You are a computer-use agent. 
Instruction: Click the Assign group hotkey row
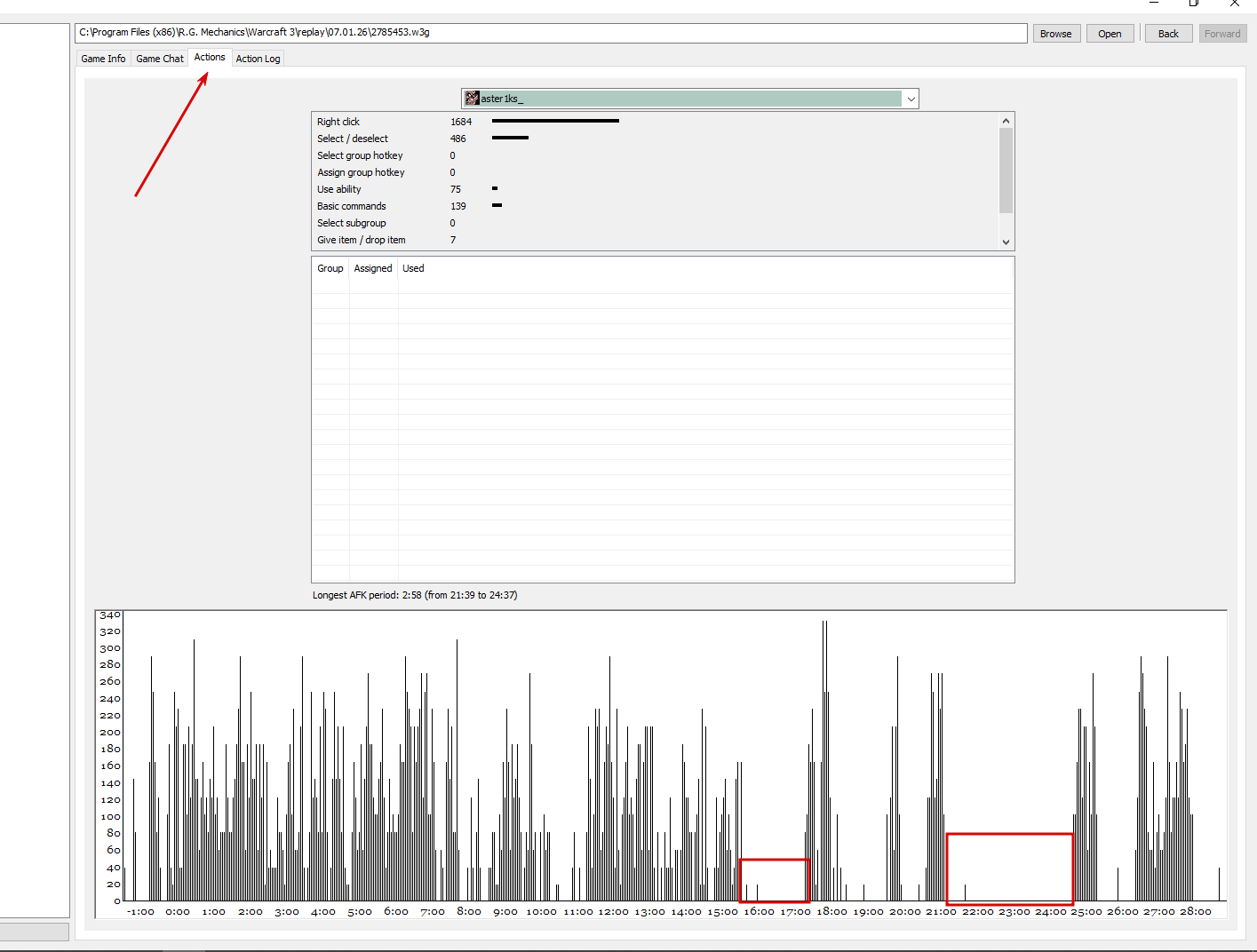[656, 172]
